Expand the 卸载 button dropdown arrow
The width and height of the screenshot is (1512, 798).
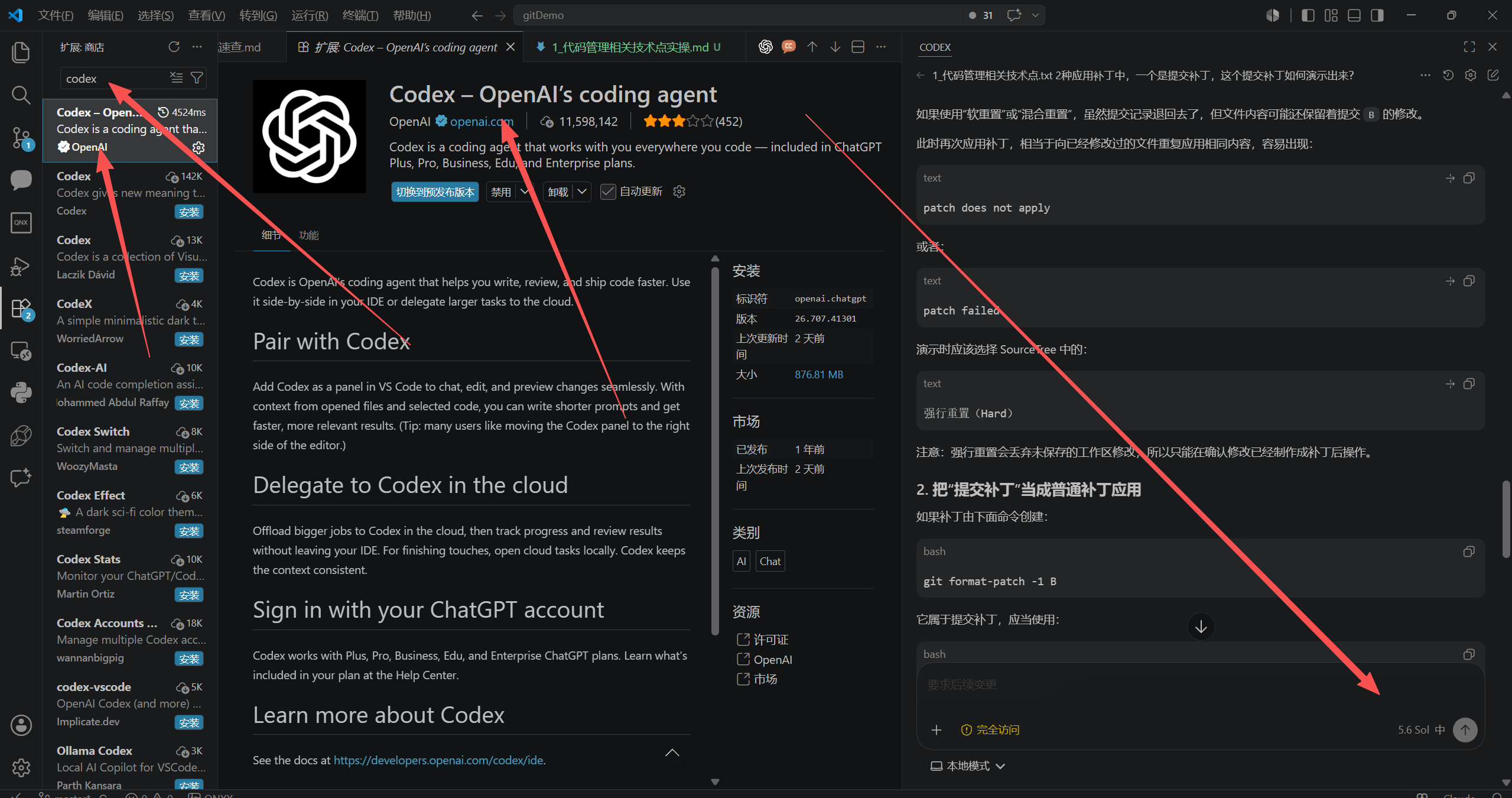pos(582,192)
